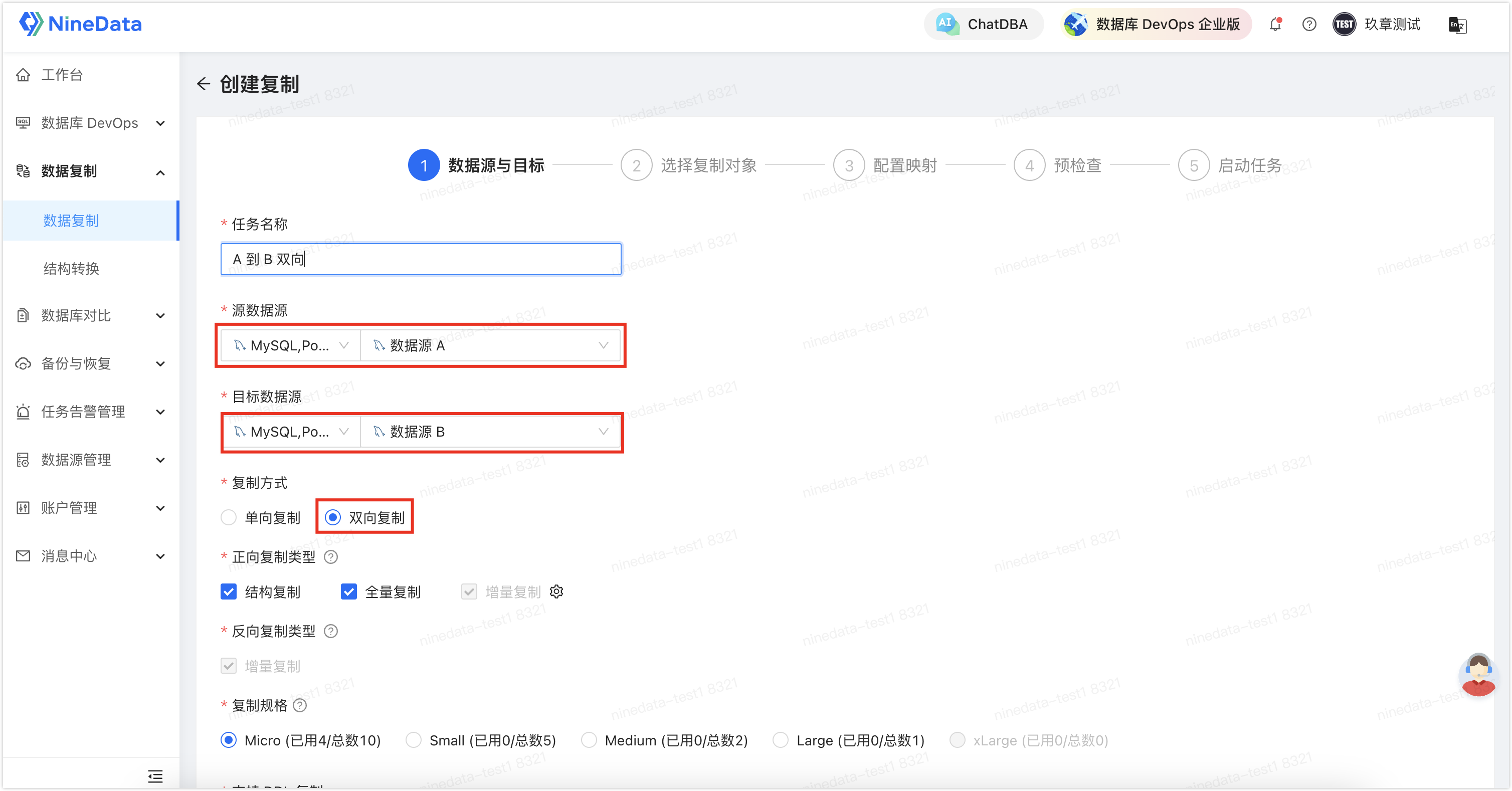Click the help question mark in header

point(1309,24)
